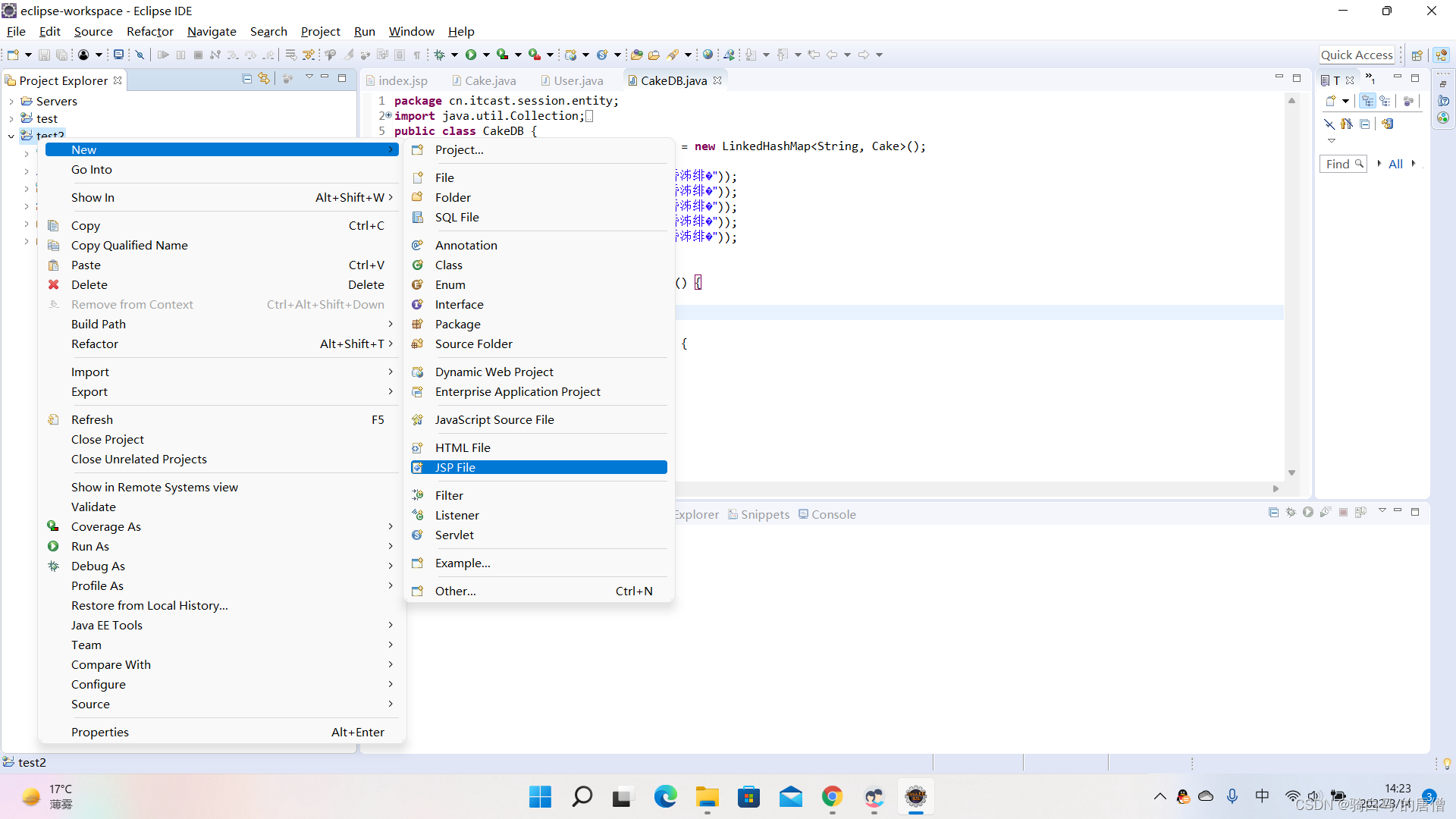The width and height of the screenshot is (1456, 819).
Task: Click the Open Type toolbar icon
Action: [637, 55]
